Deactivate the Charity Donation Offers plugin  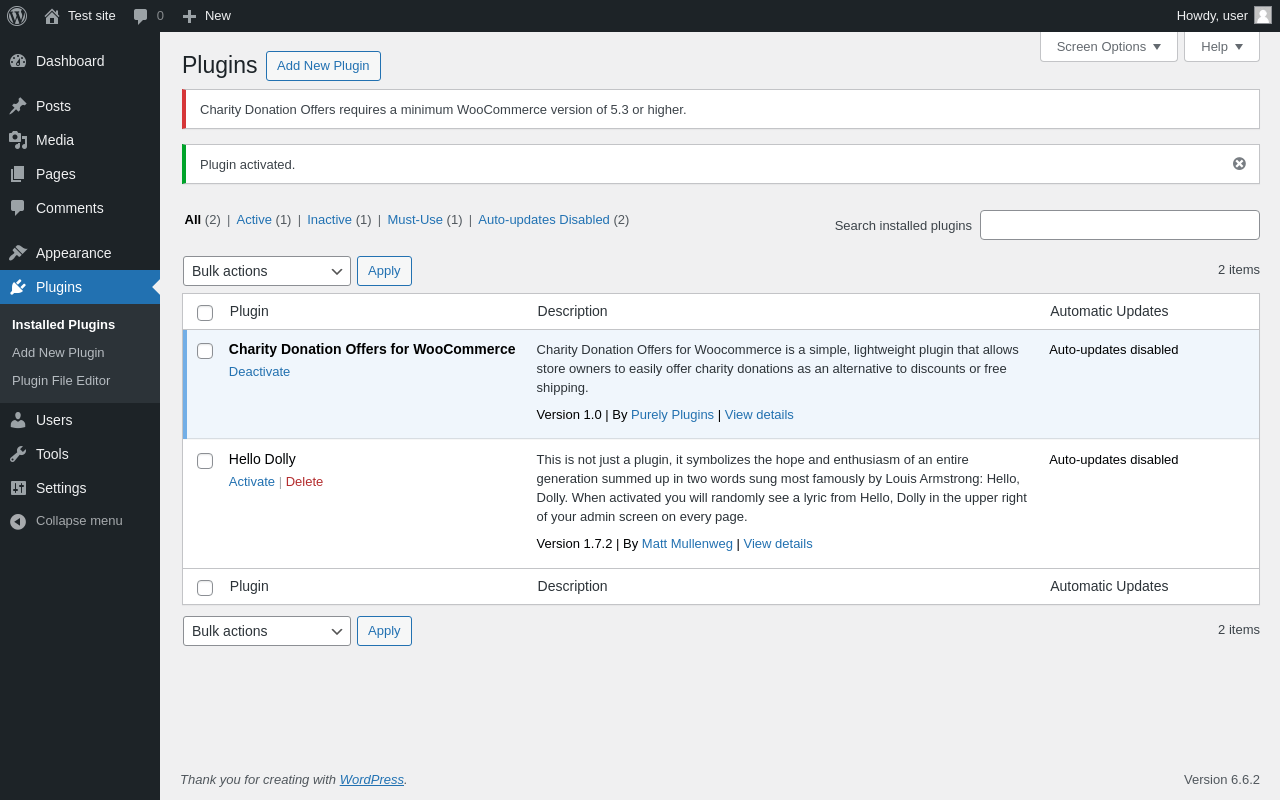[259, 372]
